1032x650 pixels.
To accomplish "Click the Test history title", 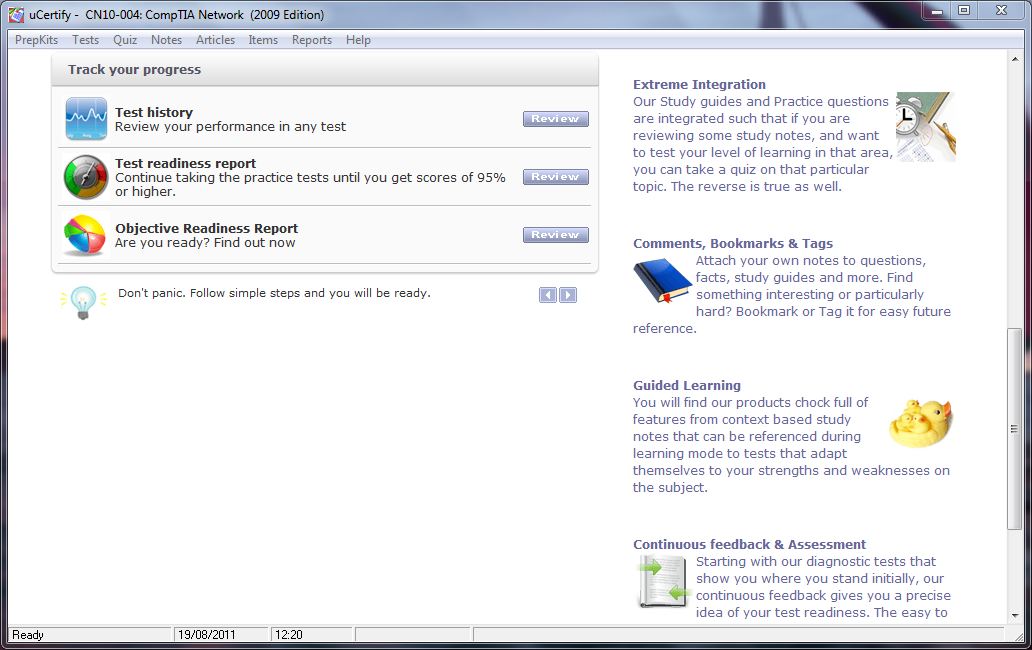I will [154, 112].
